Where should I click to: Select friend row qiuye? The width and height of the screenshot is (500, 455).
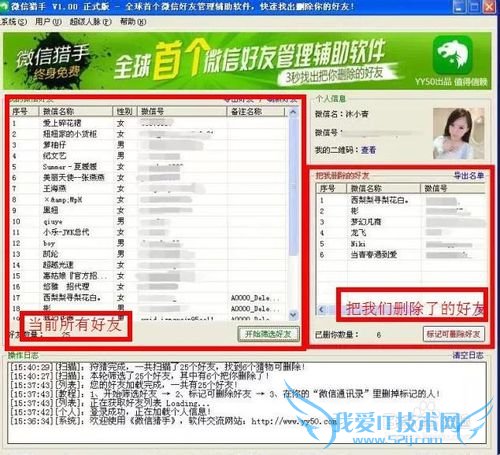[x=149, y=221]
